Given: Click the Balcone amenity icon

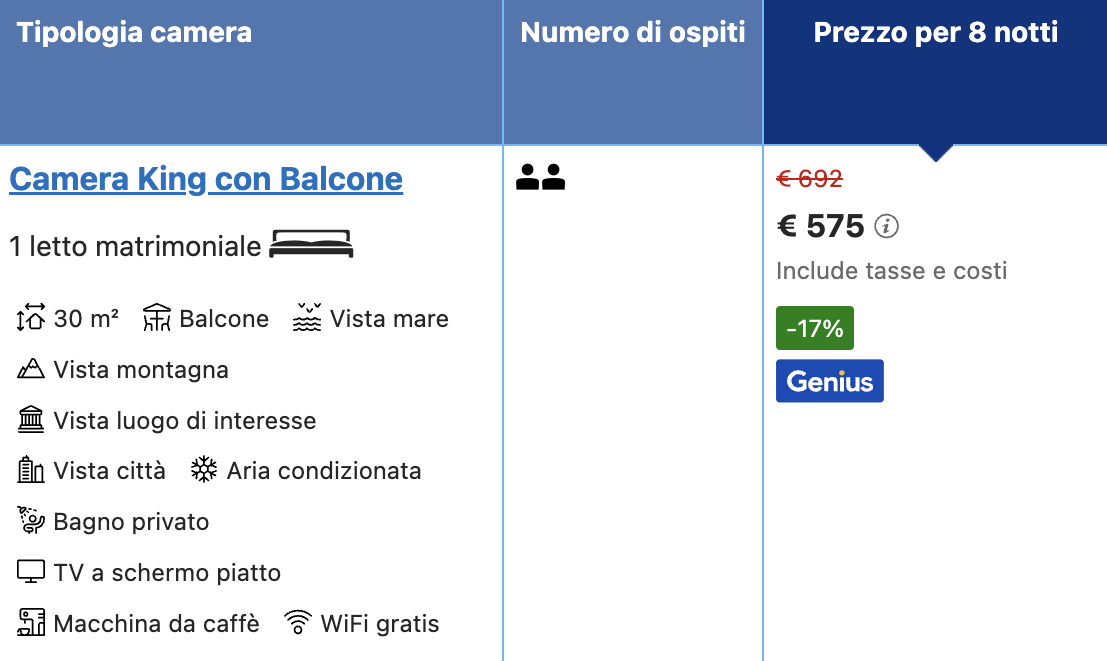Looking at the screenshot, I should (x=157, y=318).
